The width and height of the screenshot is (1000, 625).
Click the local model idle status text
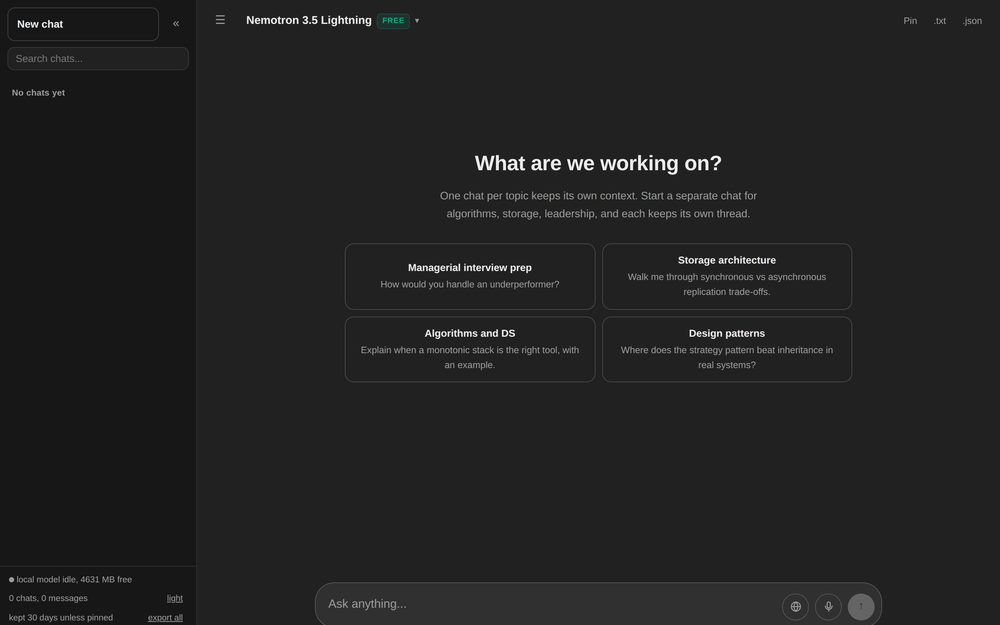74,580
